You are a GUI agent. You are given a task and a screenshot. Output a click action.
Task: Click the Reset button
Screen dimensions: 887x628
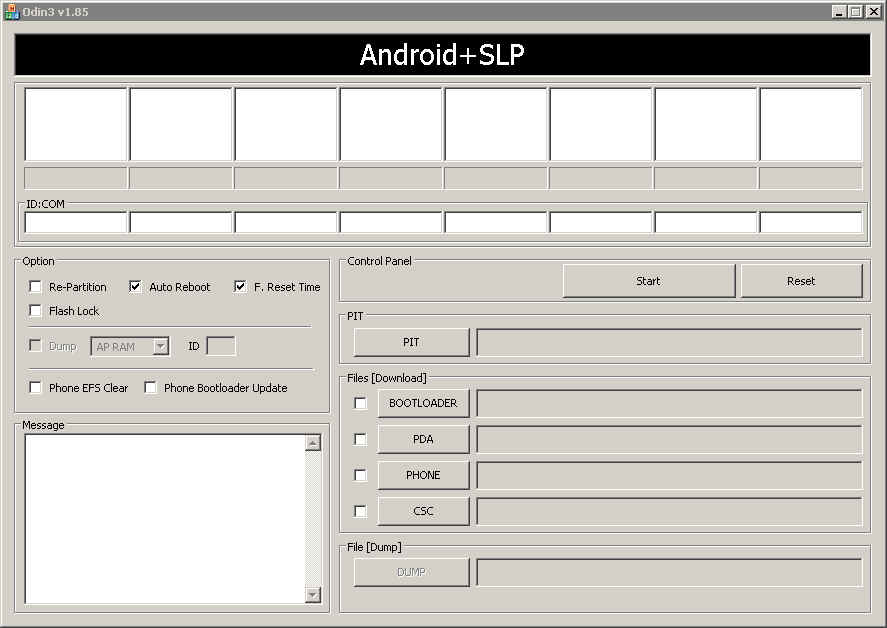tap(801, 281)
